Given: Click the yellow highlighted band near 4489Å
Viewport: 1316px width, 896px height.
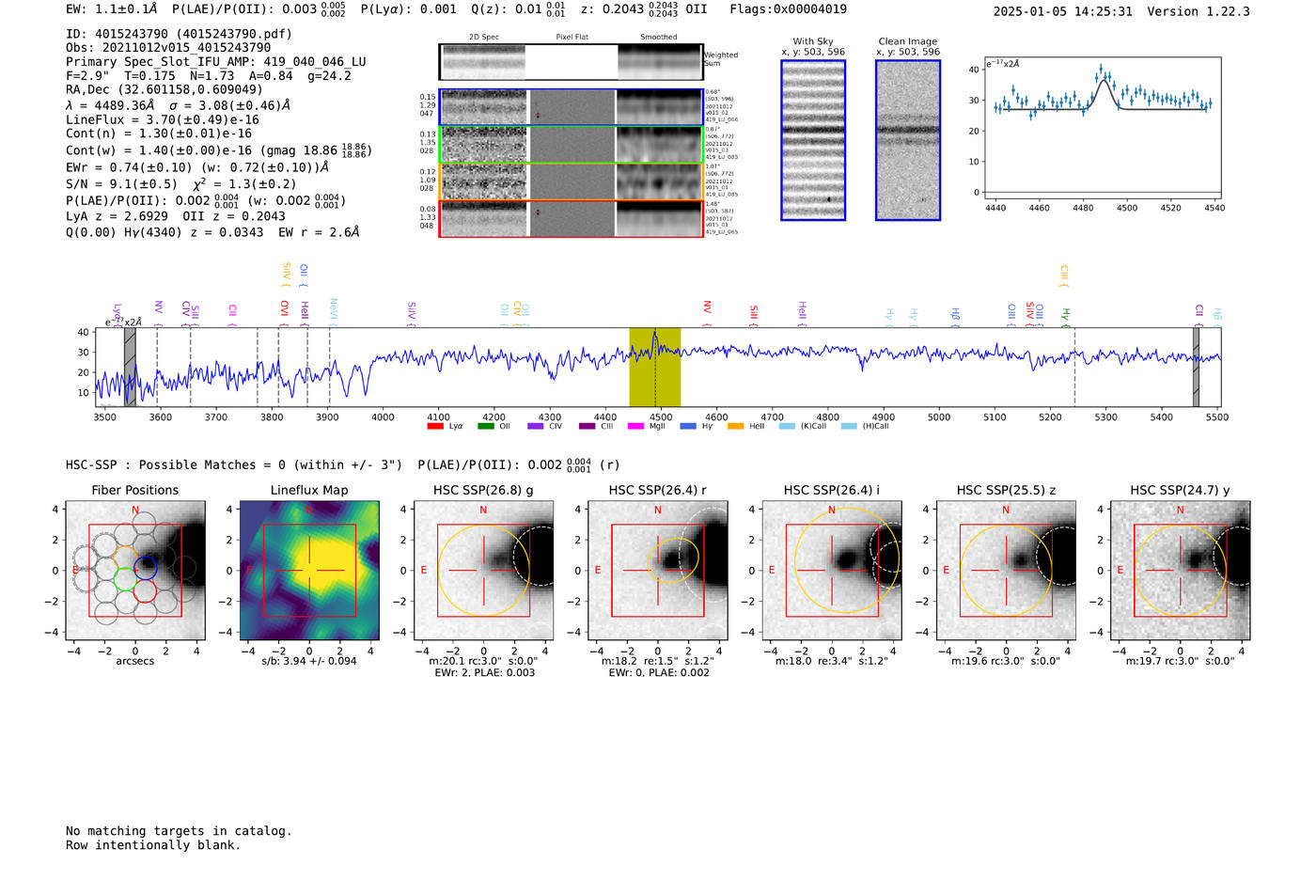Looking at the screenshot, I should pyautogui.click(x=655, y=368).
